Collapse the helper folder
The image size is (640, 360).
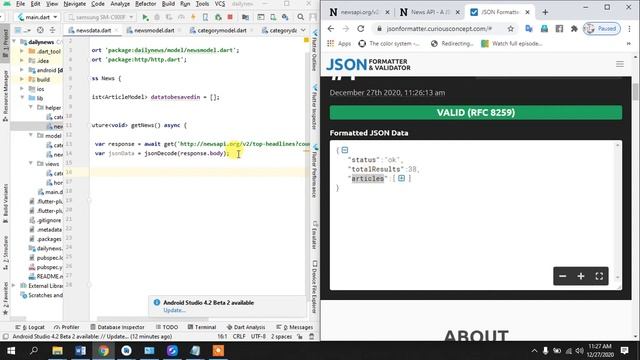coord(31,107)
